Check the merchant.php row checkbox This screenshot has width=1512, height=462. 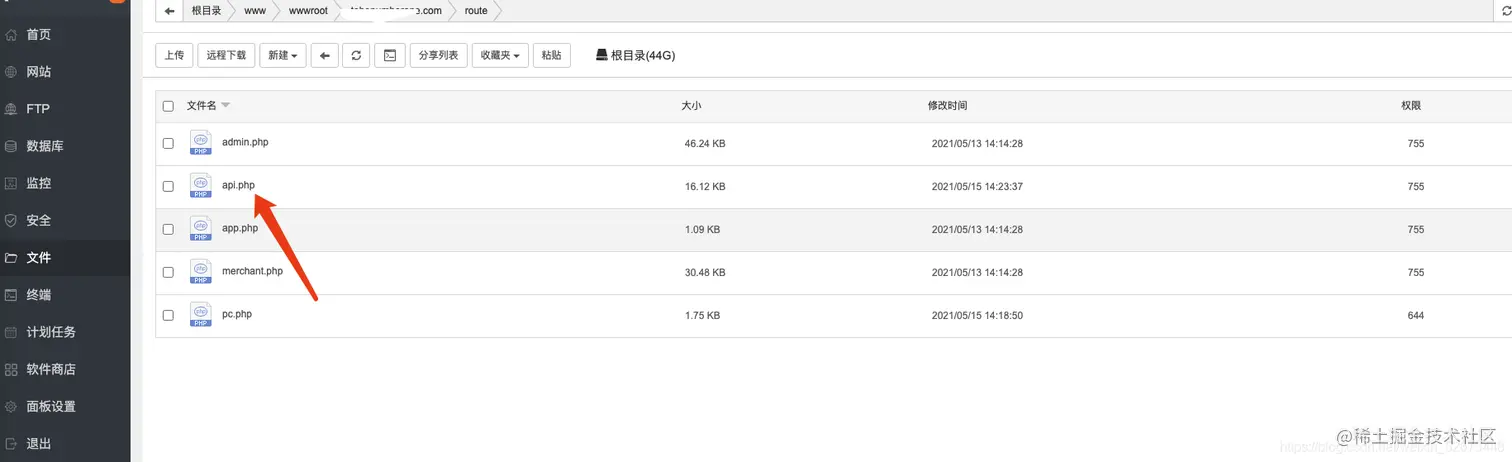pos(168,272)
